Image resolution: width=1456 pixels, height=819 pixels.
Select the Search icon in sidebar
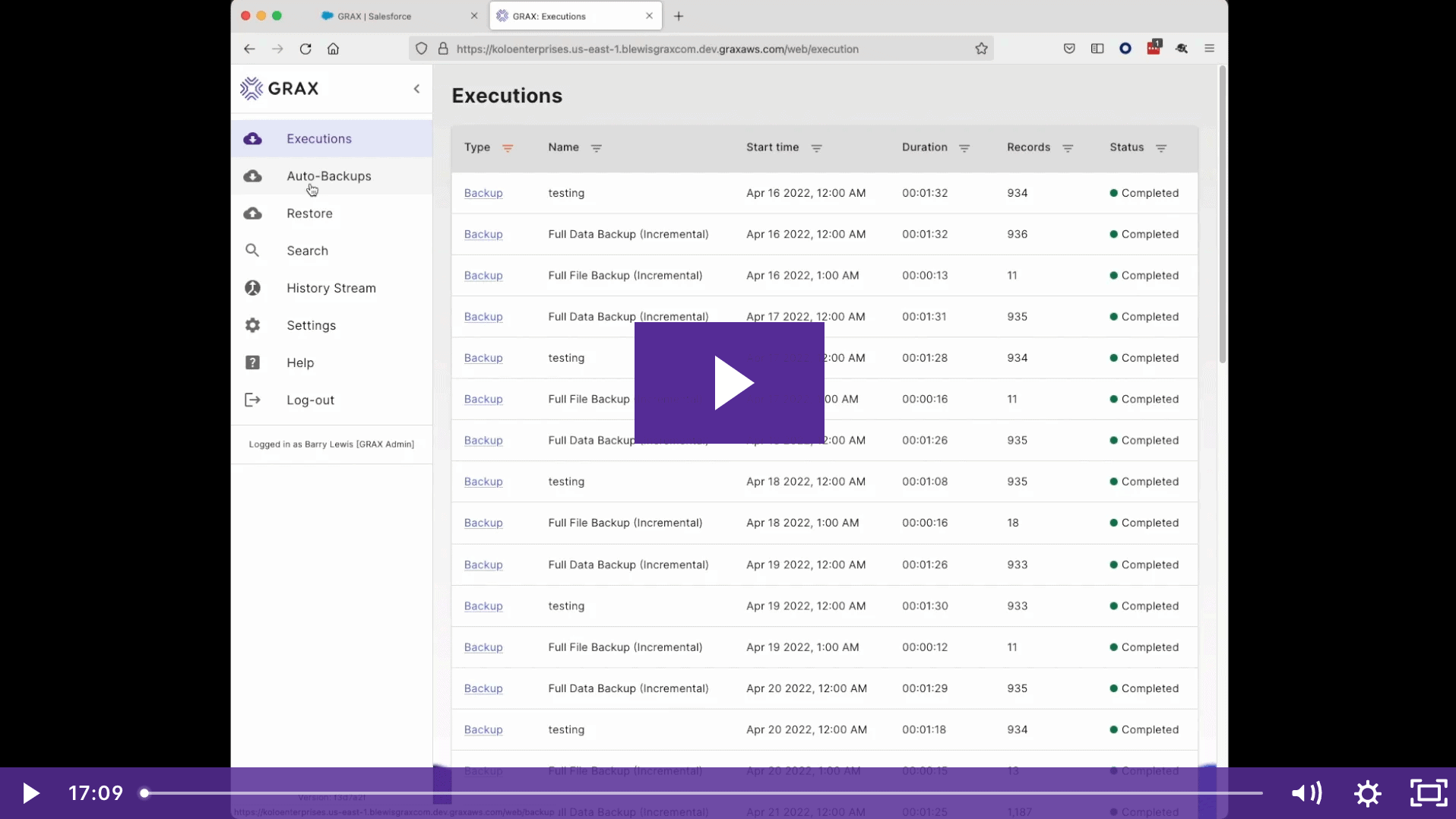pos(252,250)
